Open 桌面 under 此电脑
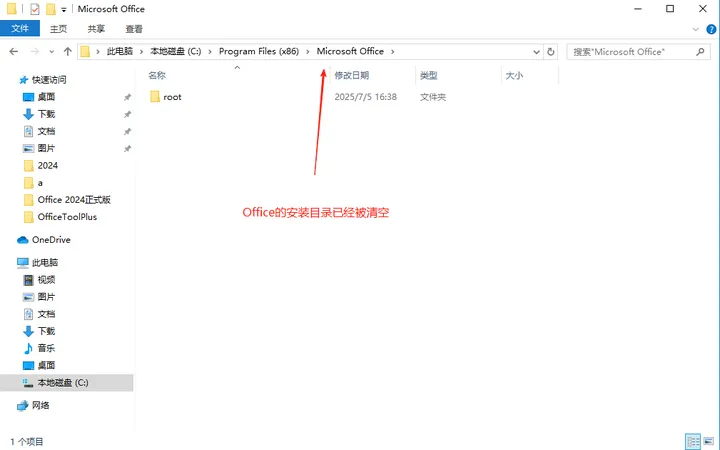 pyautogui.click(x=46, y=366)
